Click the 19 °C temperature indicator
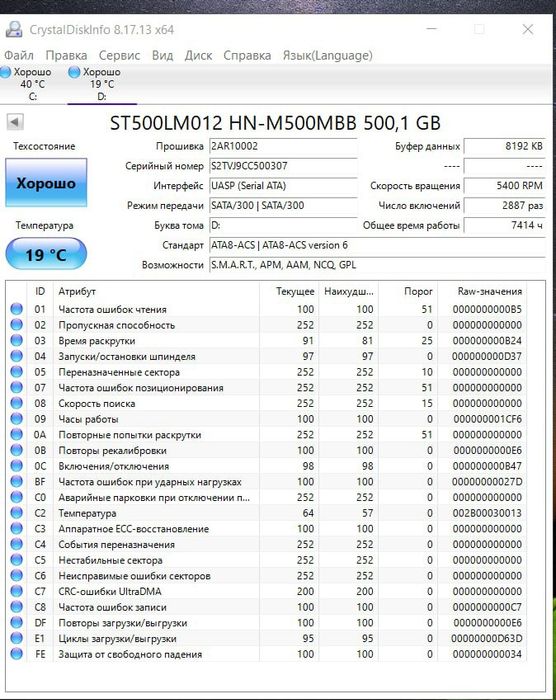556x700 pixels. (46, 254)
